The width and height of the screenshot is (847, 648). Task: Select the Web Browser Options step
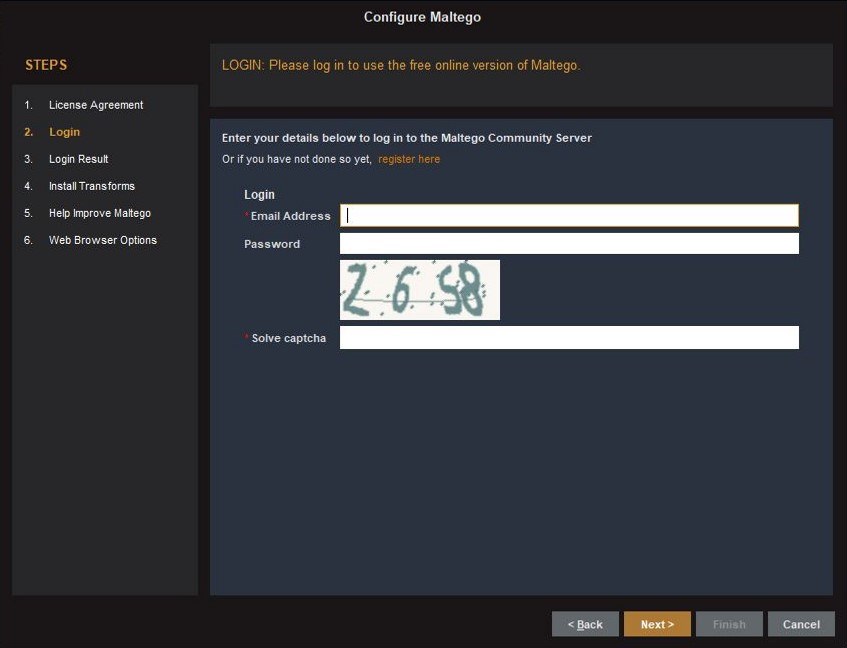pos(102,239)
